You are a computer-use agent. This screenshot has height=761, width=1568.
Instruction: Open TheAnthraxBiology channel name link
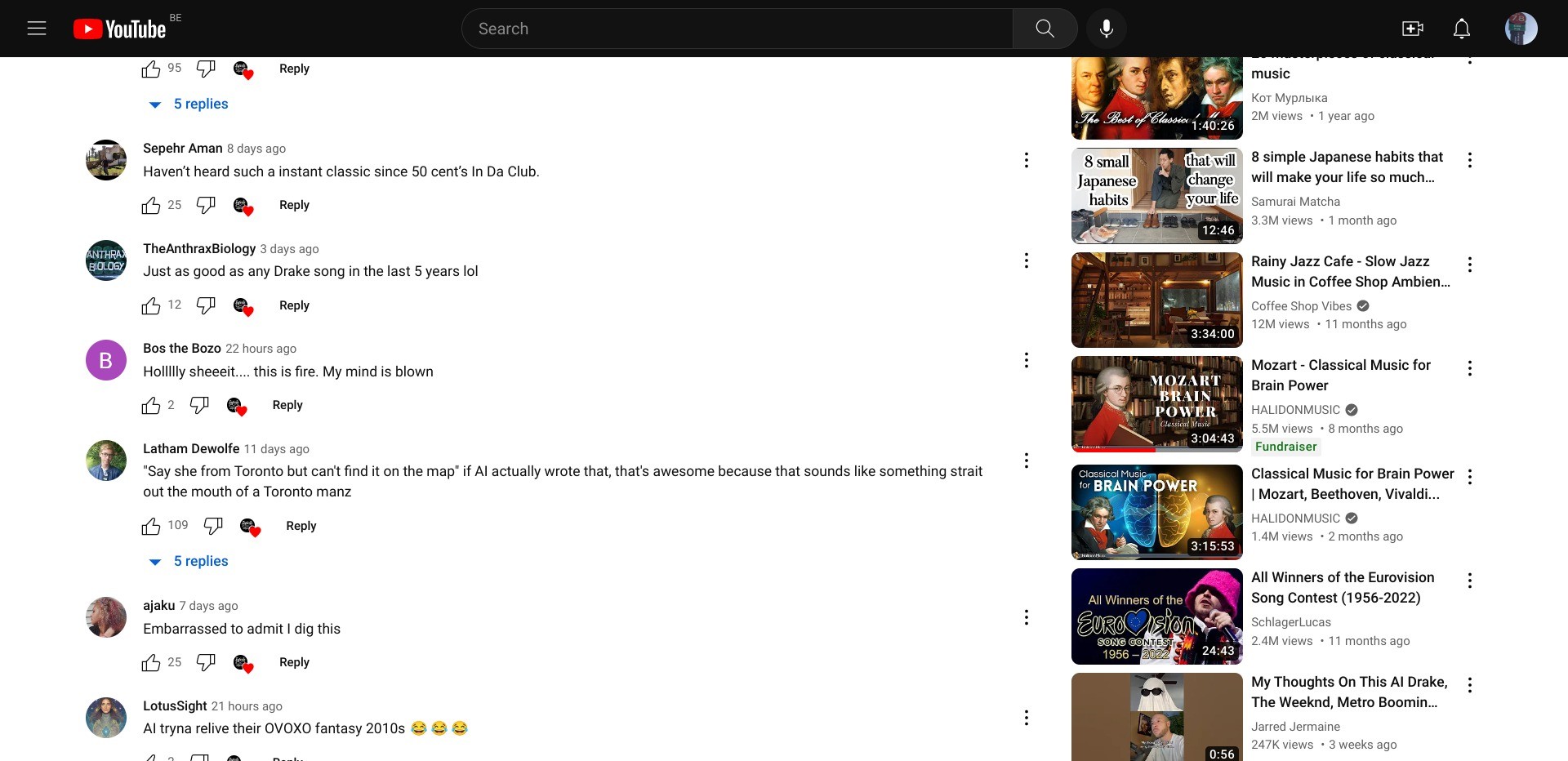(x=199, y=248)
